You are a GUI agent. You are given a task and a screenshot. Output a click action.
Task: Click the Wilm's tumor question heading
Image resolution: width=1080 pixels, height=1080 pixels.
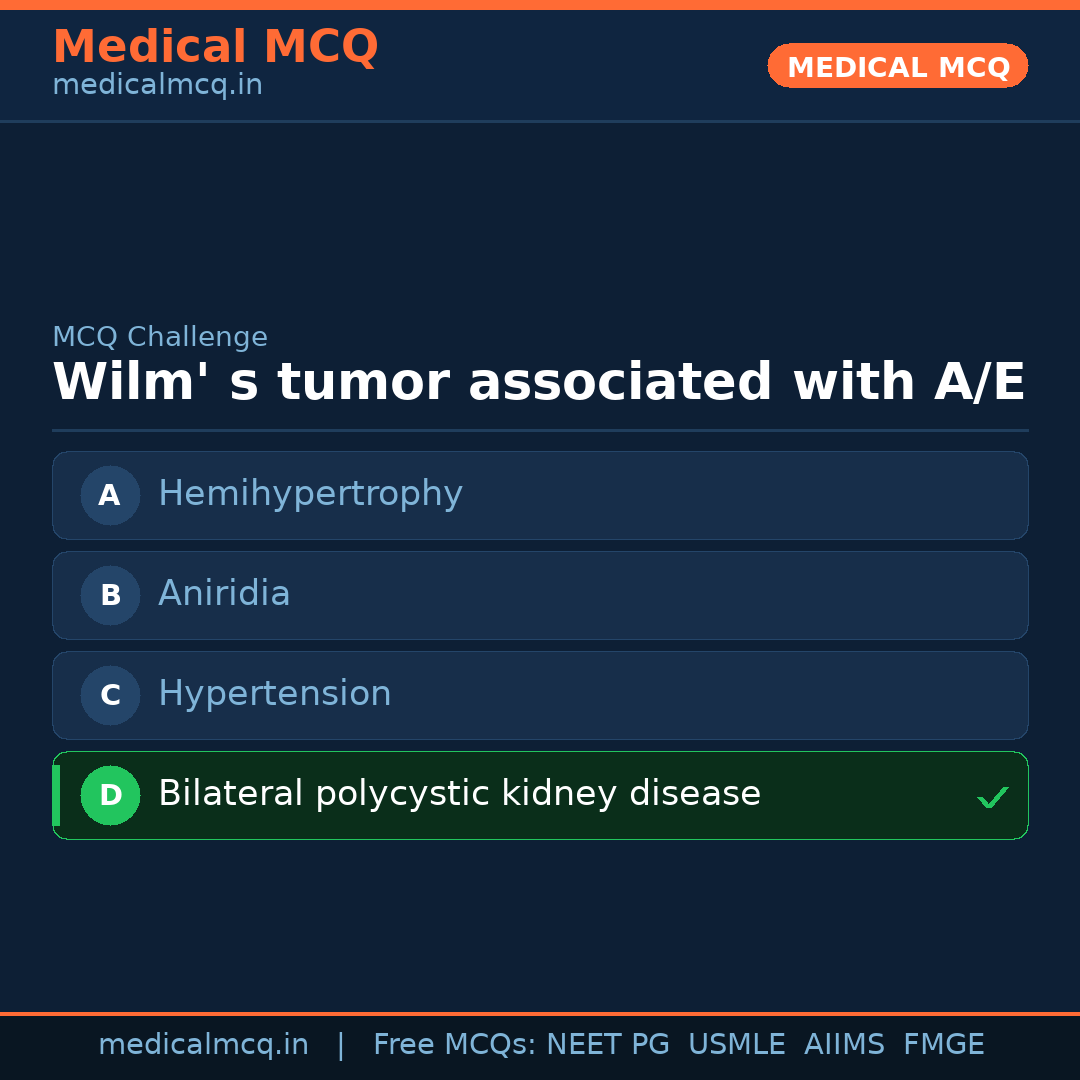click(x=539, y=383)
